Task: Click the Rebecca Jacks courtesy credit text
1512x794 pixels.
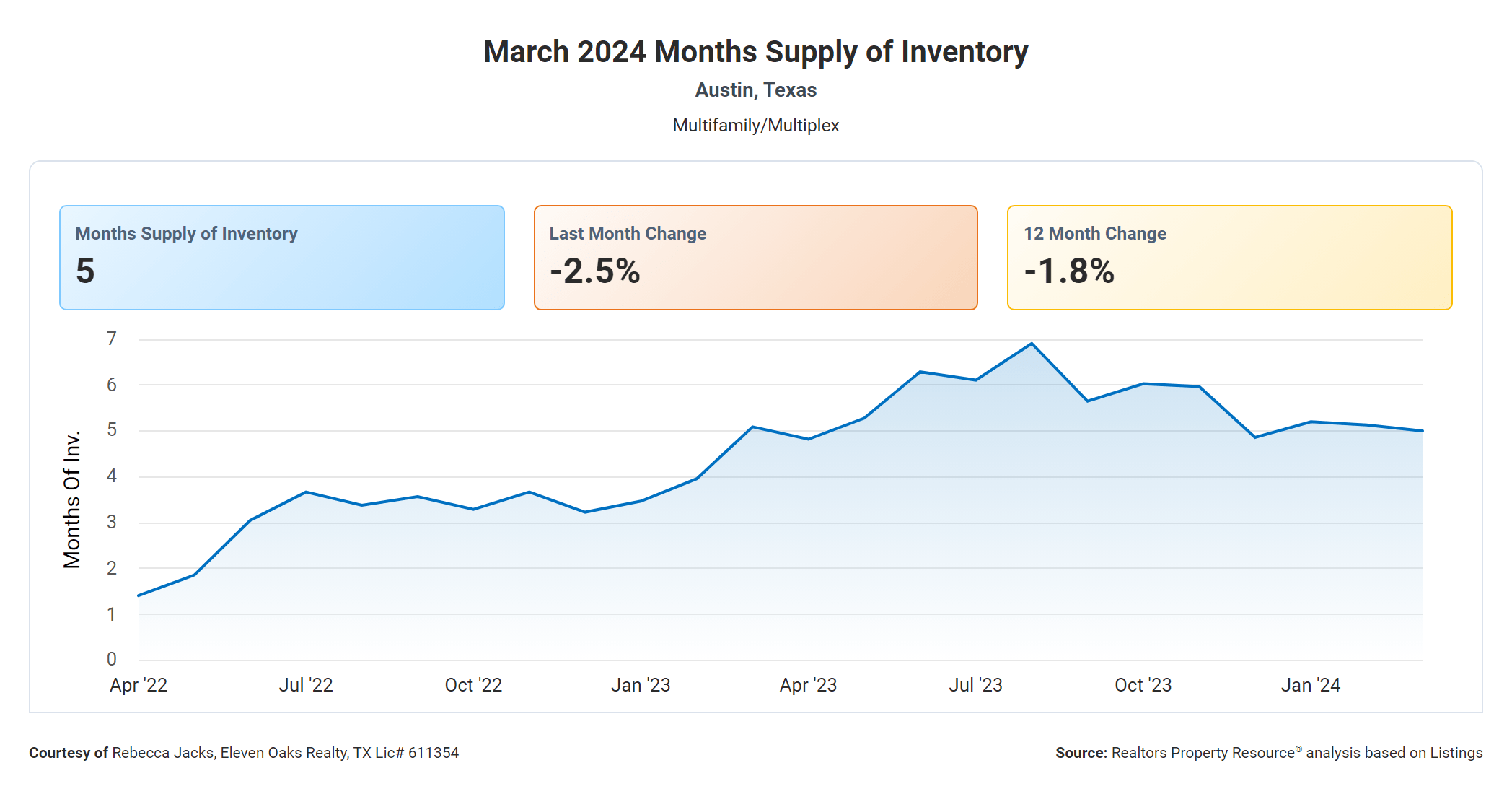Action: 244,753
